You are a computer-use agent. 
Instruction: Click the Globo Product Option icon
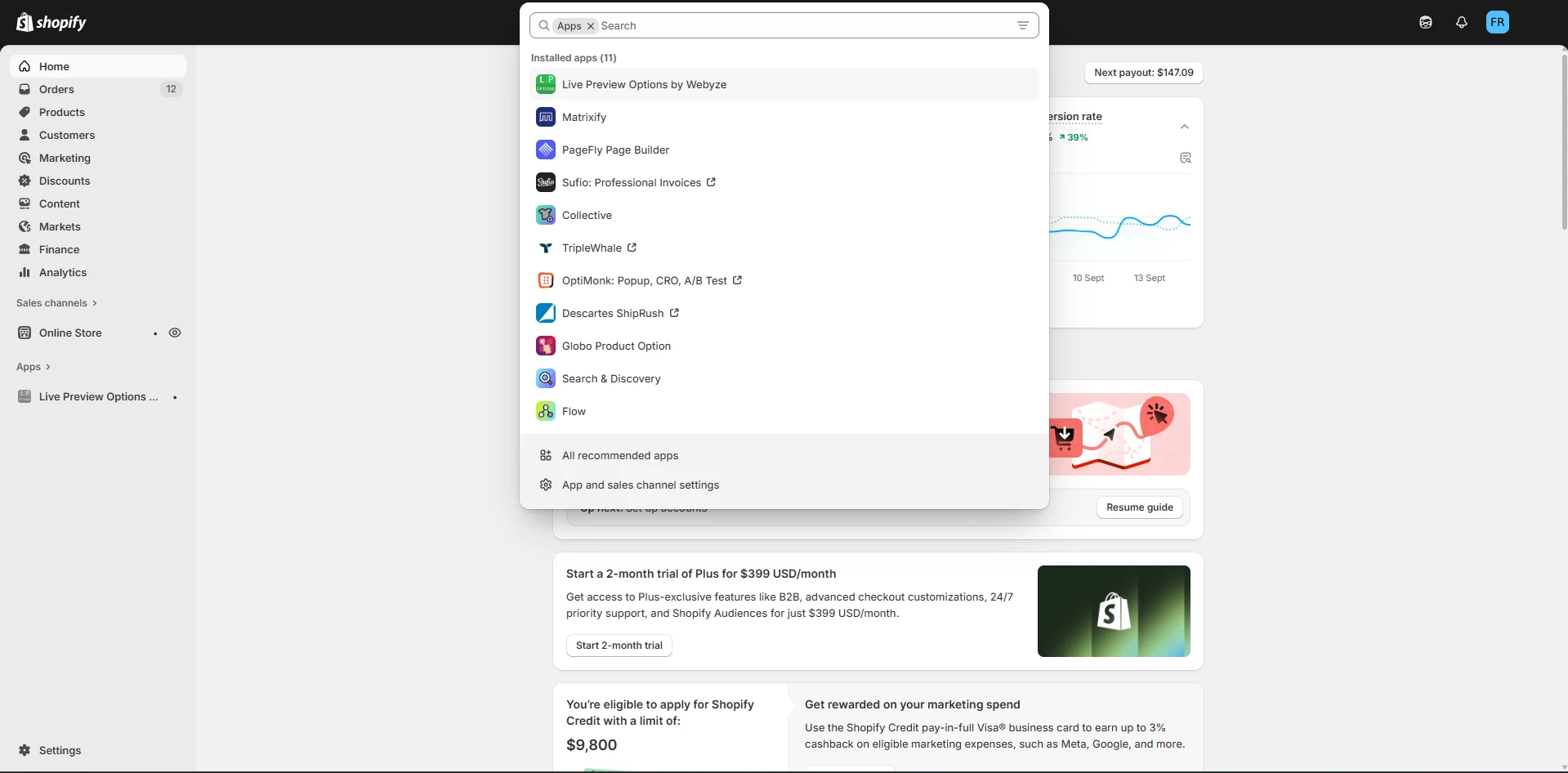click(545, 346)
